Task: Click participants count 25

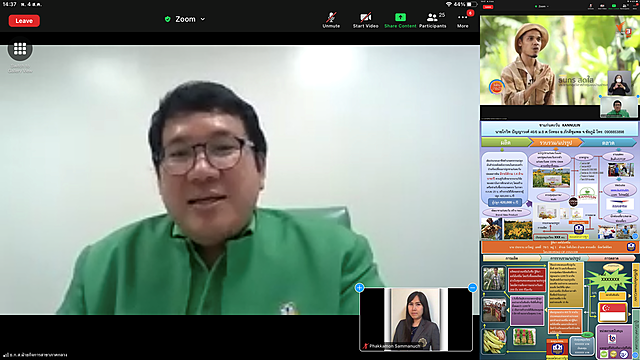Action: tap(442, 15)
